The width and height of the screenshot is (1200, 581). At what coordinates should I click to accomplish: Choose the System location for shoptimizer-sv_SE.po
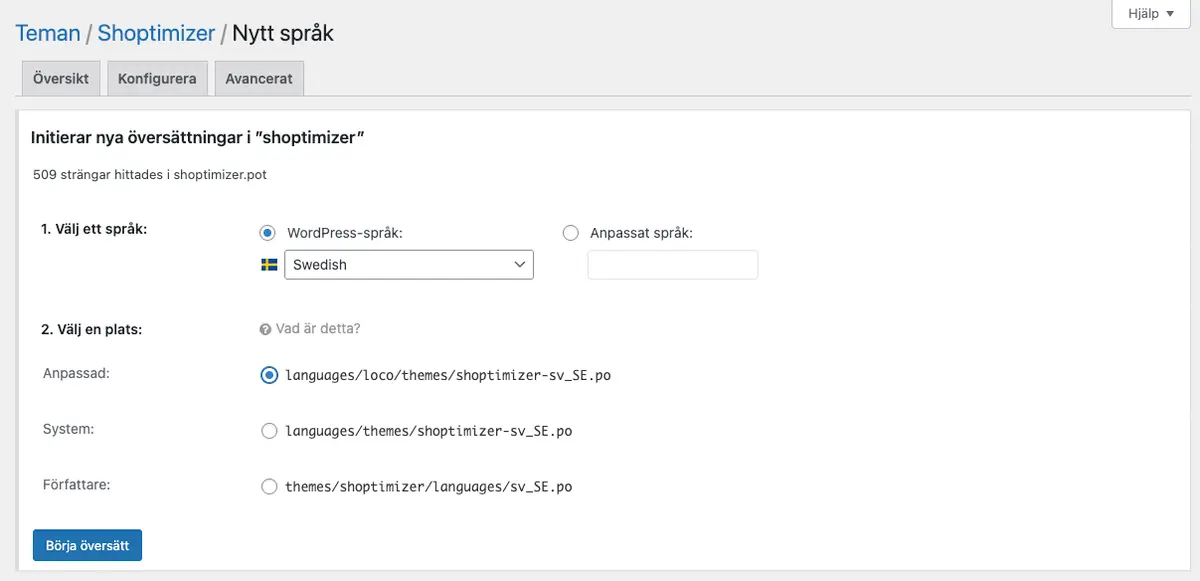pyautogui.click(x=269, y=430)
